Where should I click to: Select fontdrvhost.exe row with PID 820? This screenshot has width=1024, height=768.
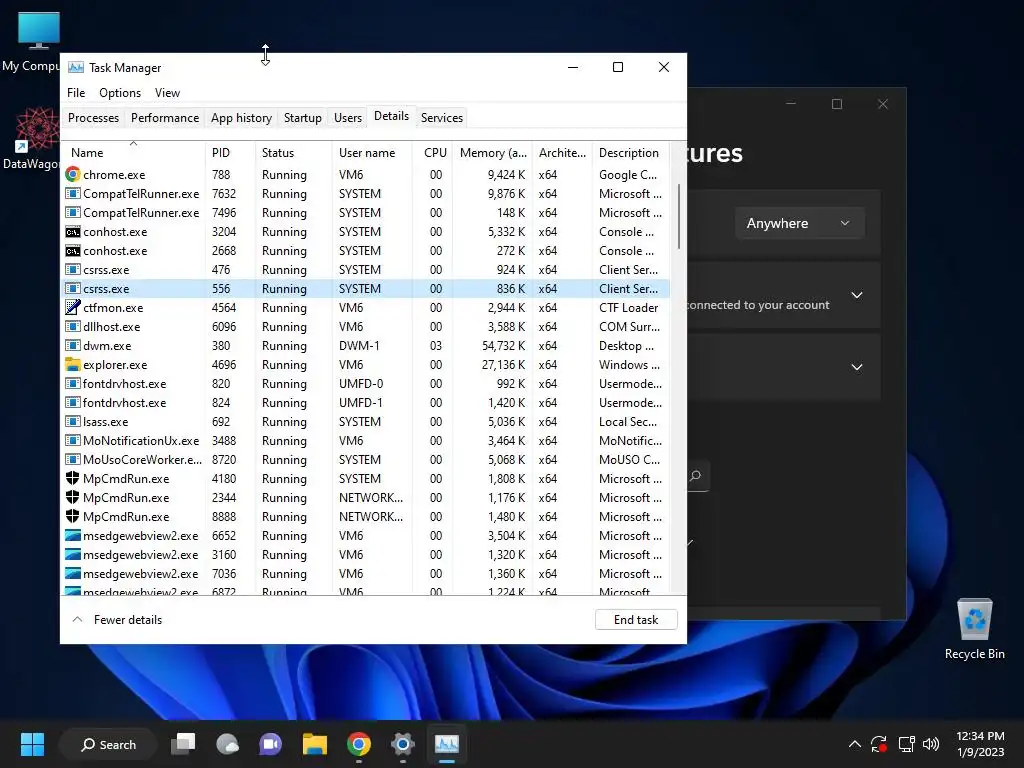(x=366, y=383)
